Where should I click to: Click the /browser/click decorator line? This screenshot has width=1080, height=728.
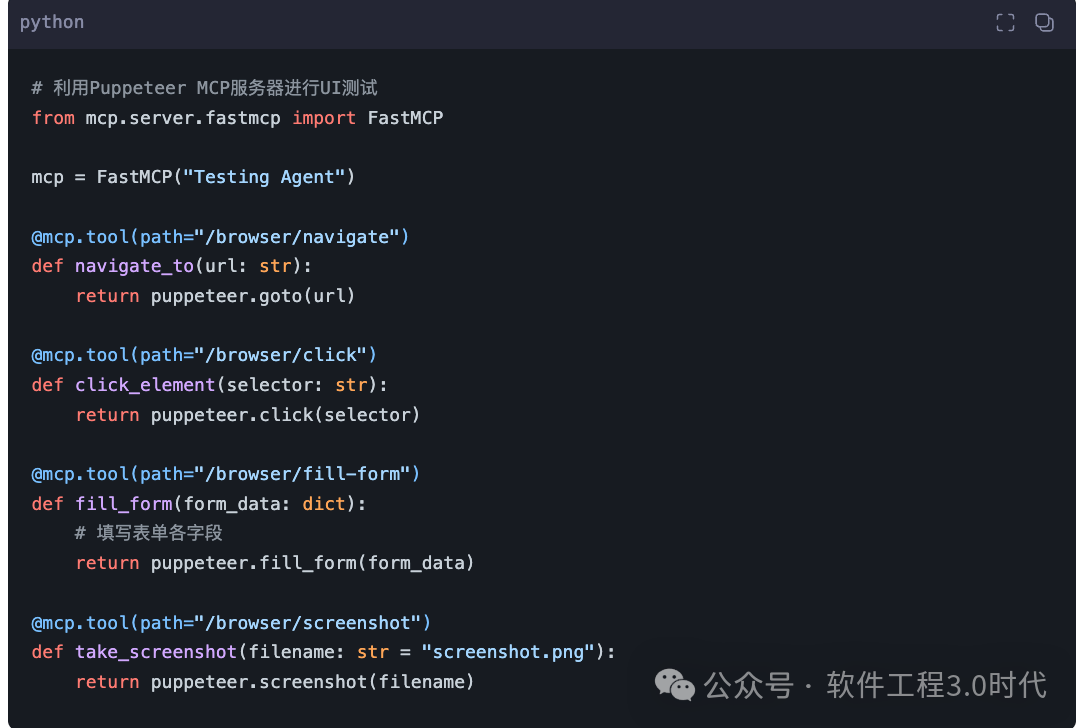[x=204, y=355]
